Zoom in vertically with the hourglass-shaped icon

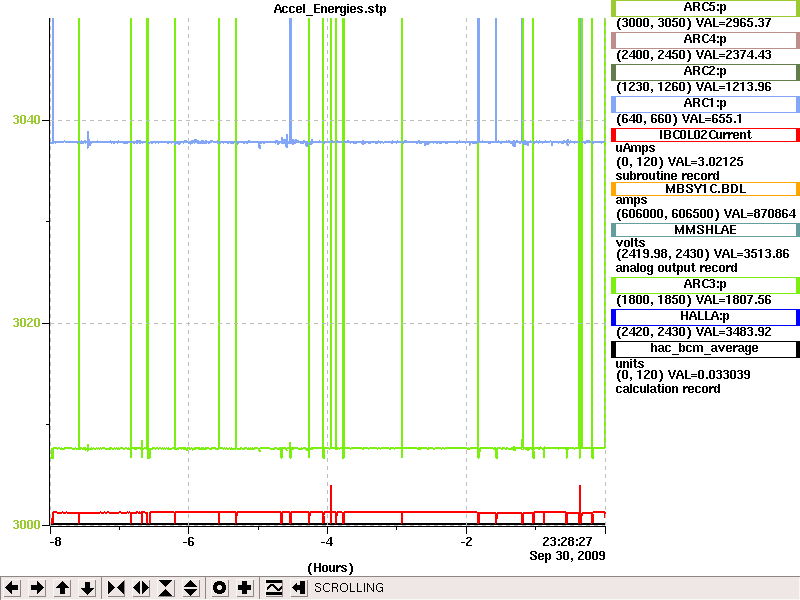pyautogui.click(x=166, y=588)
